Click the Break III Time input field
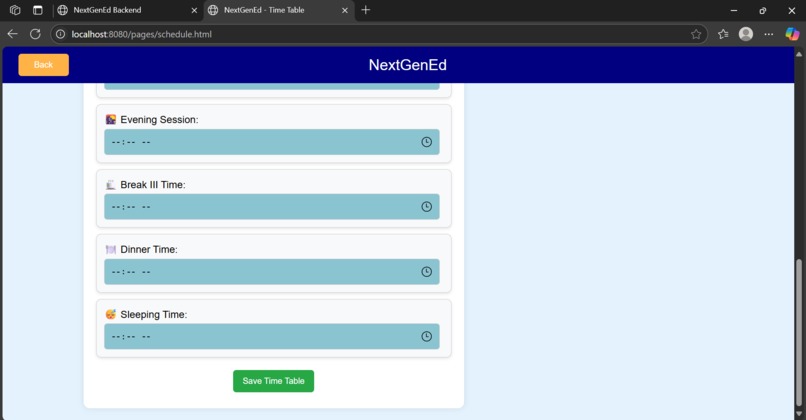Screen dimensions: 806x420 [x=271, y=207]
